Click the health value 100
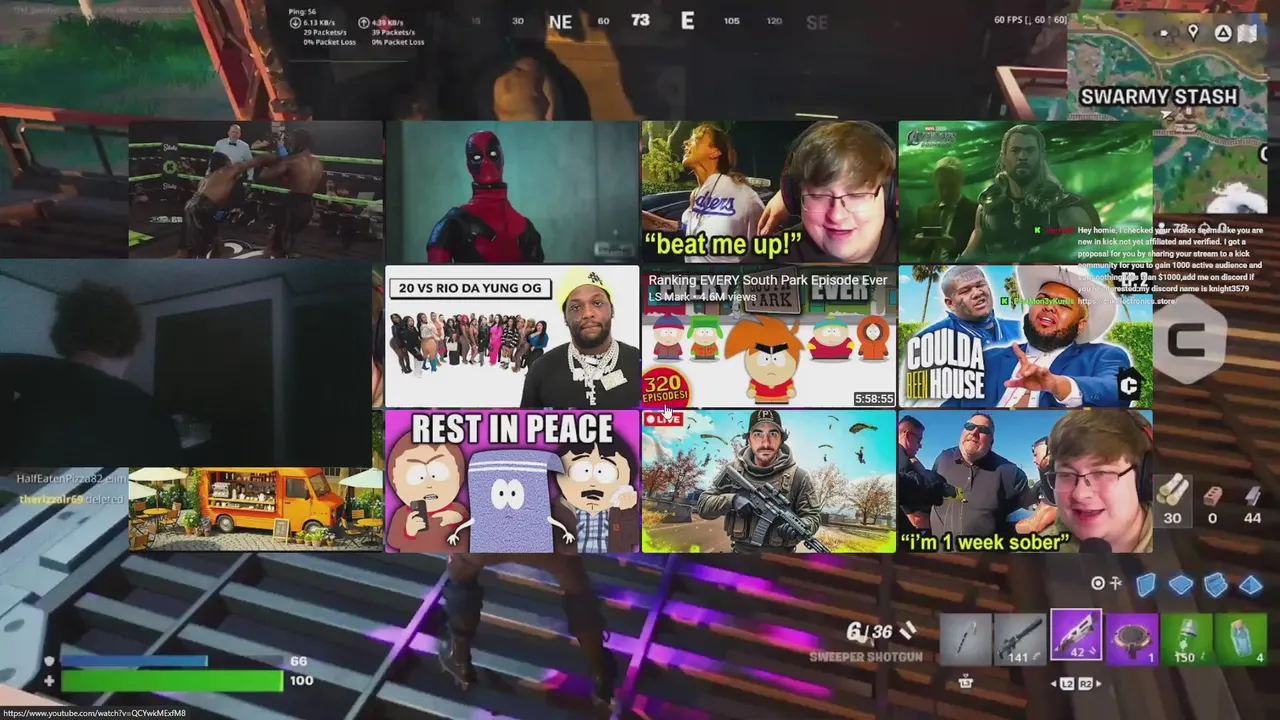This screenshot has width=1280, height=720. click(301, 681)
